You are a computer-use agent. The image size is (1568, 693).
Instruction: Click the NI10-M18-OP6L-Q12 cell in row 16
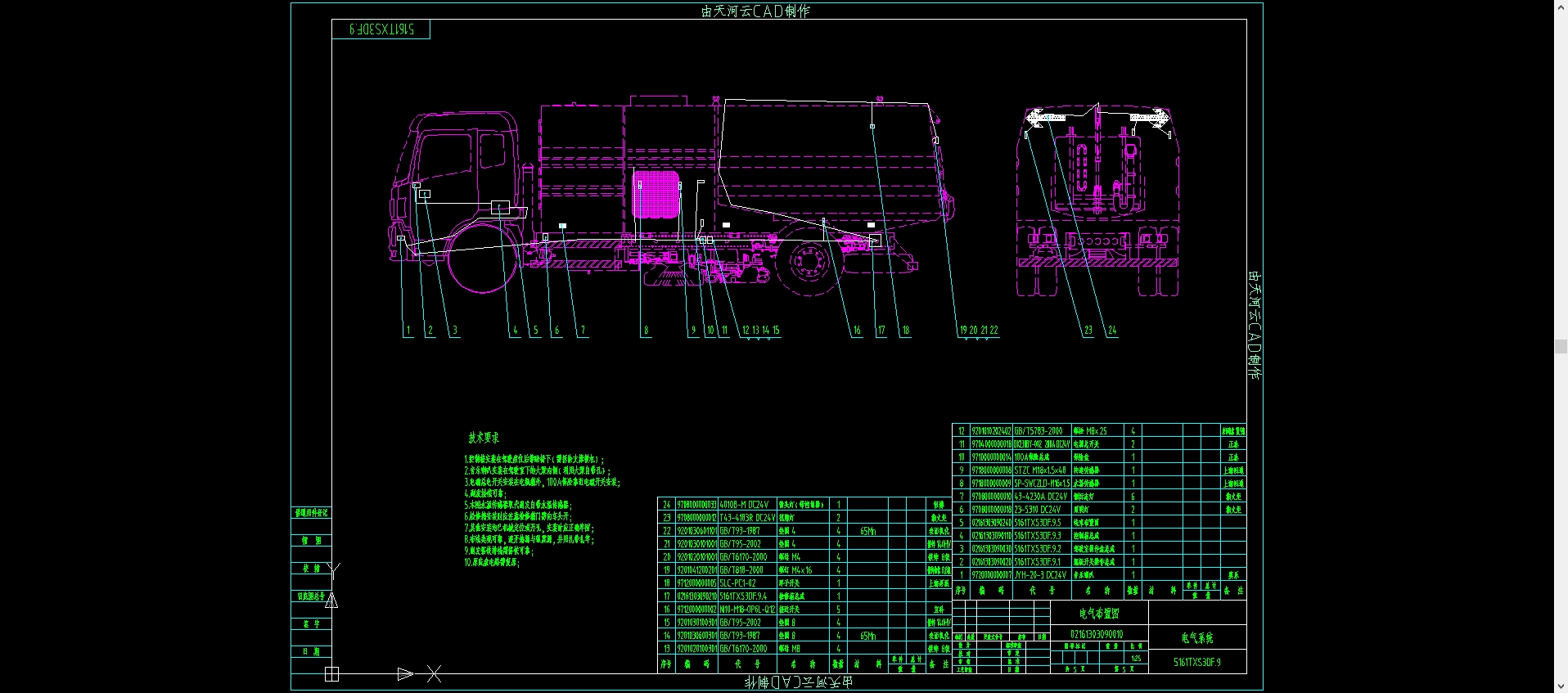pos(747,610)
